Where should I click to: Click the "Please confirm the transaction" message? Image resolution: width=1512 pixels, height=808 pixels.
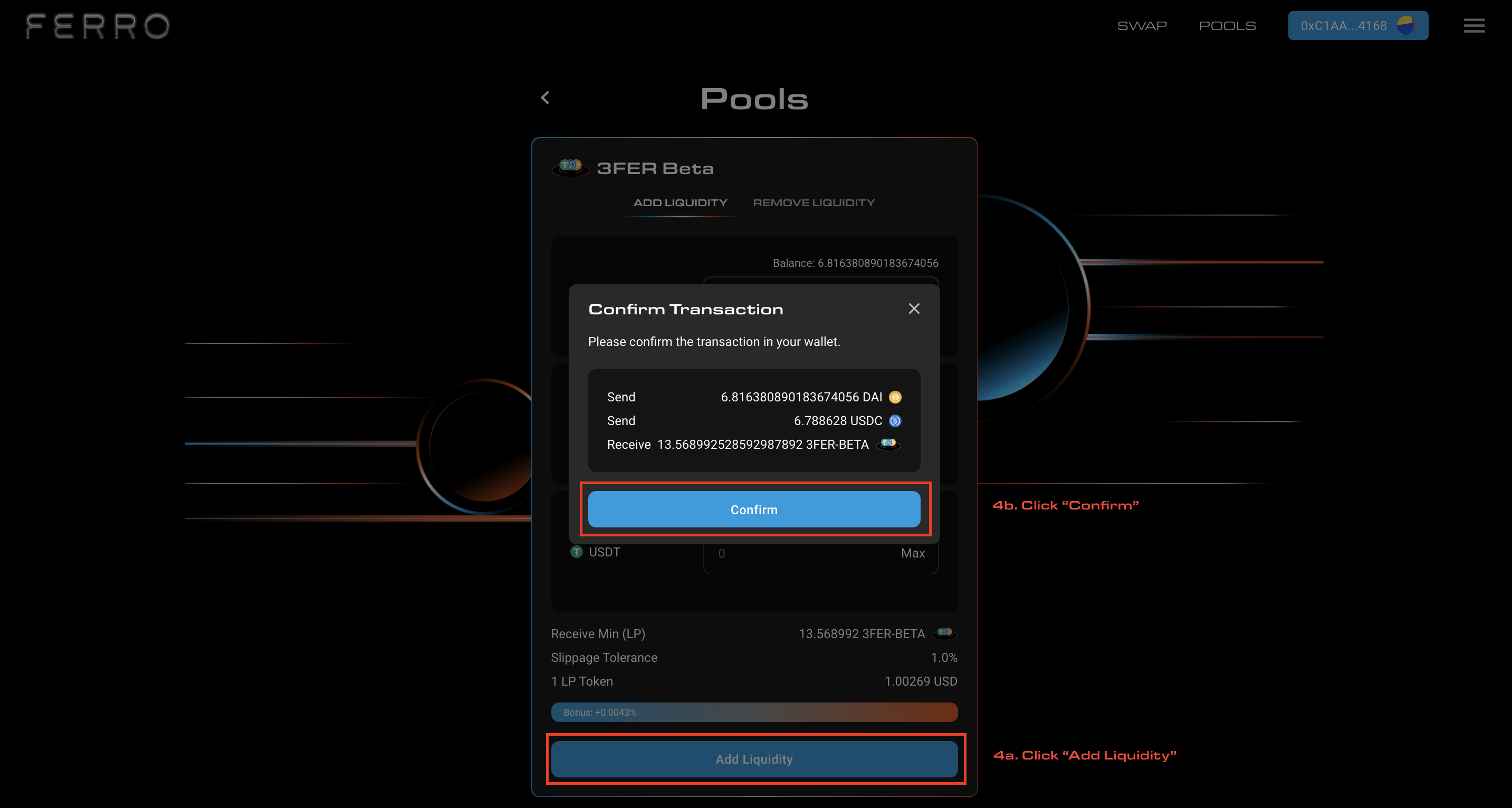(714, 342)
